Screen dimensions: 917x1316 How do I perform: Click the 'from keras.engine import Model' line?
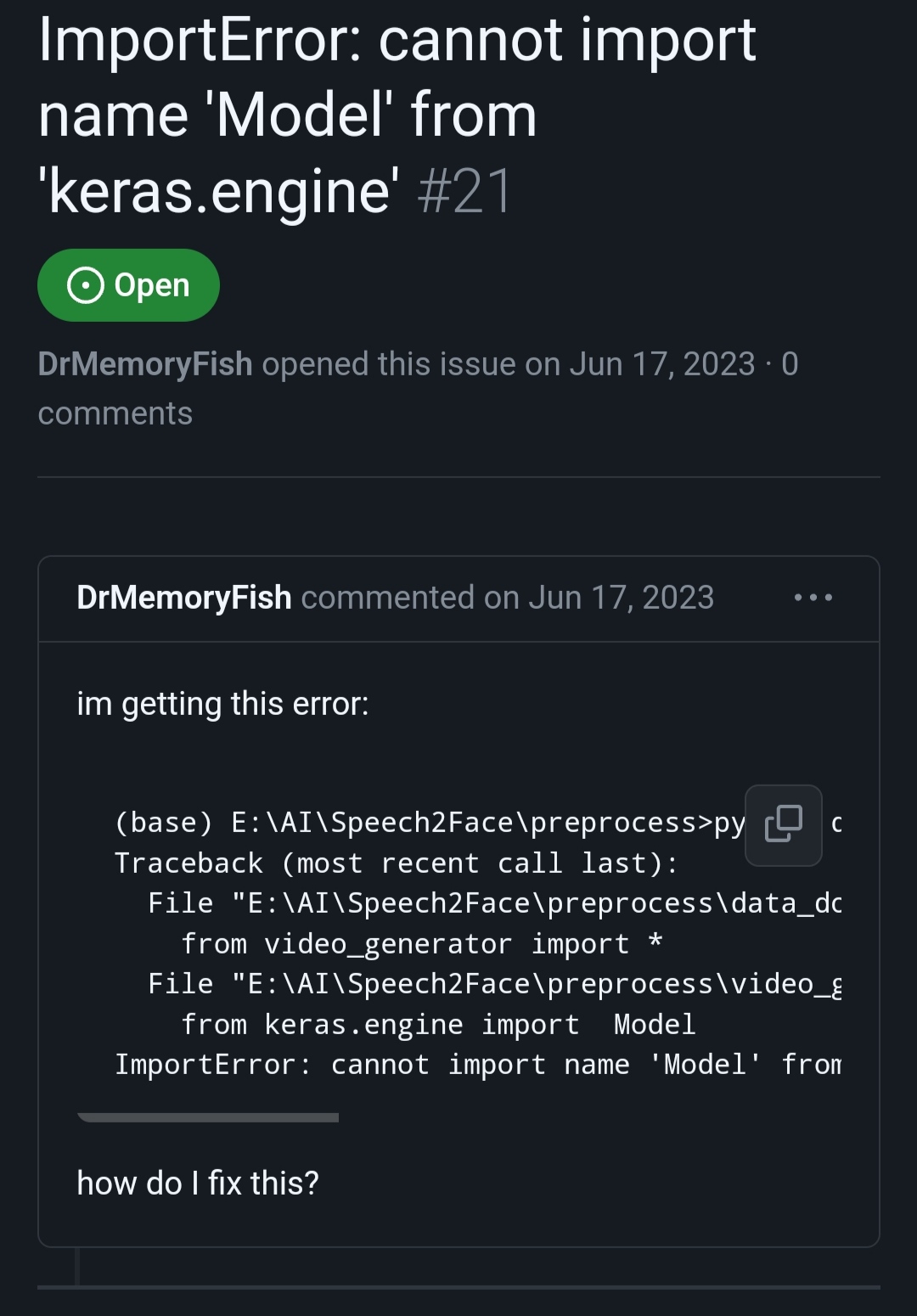pyautogui.click(x=438, y=1025)
